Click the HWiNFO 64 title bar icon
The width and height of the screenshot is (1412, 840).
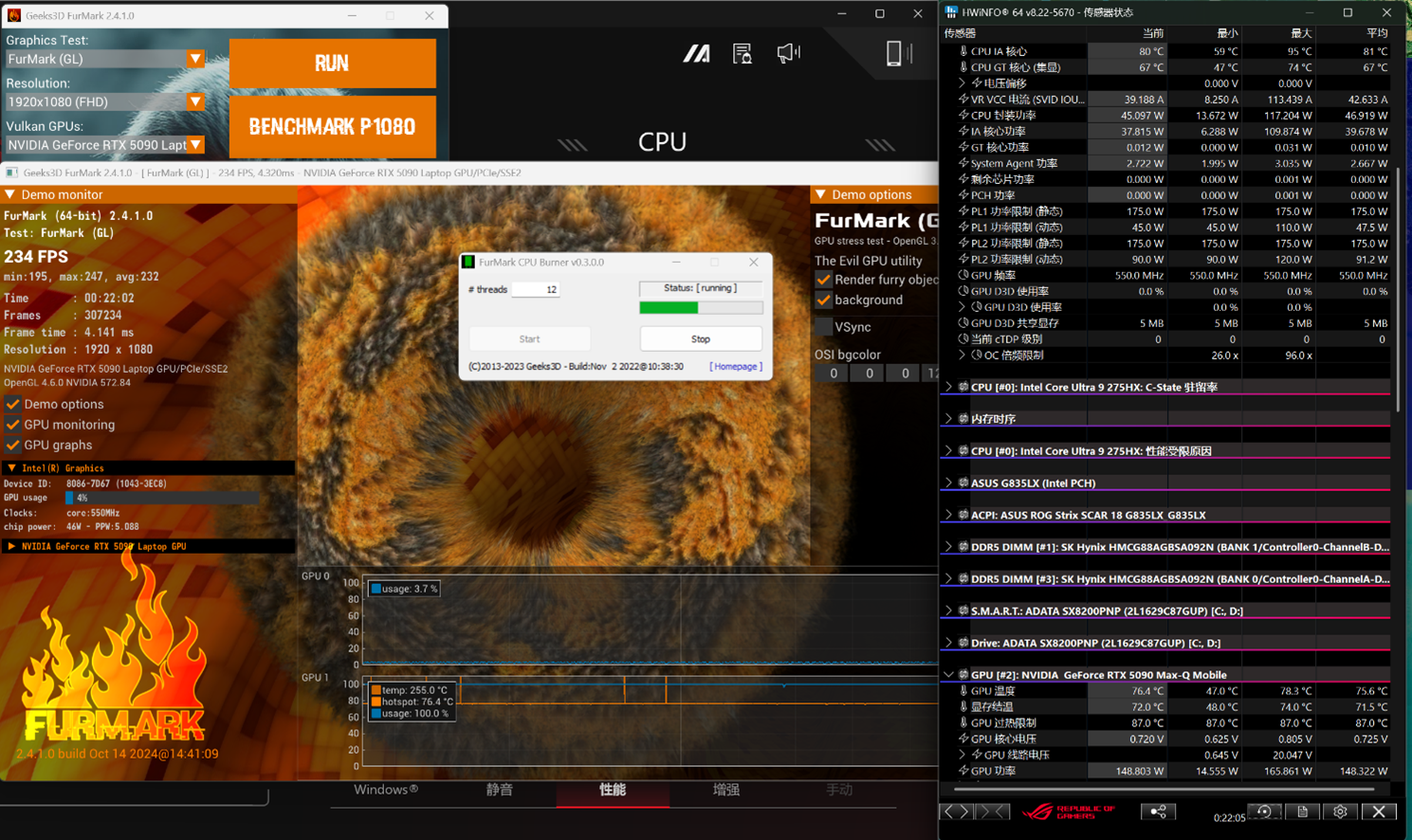tap(951, 12)
